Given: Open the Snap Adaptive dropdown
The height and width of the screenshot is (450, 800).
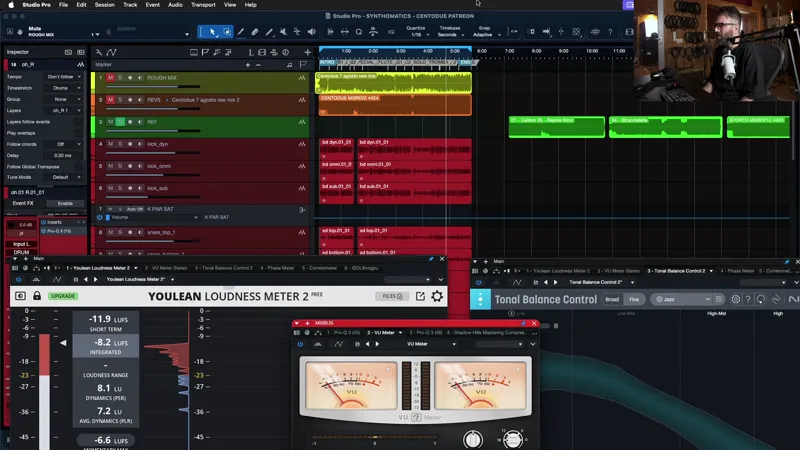Looking at the screenshot, I should [x=486, y=35].
